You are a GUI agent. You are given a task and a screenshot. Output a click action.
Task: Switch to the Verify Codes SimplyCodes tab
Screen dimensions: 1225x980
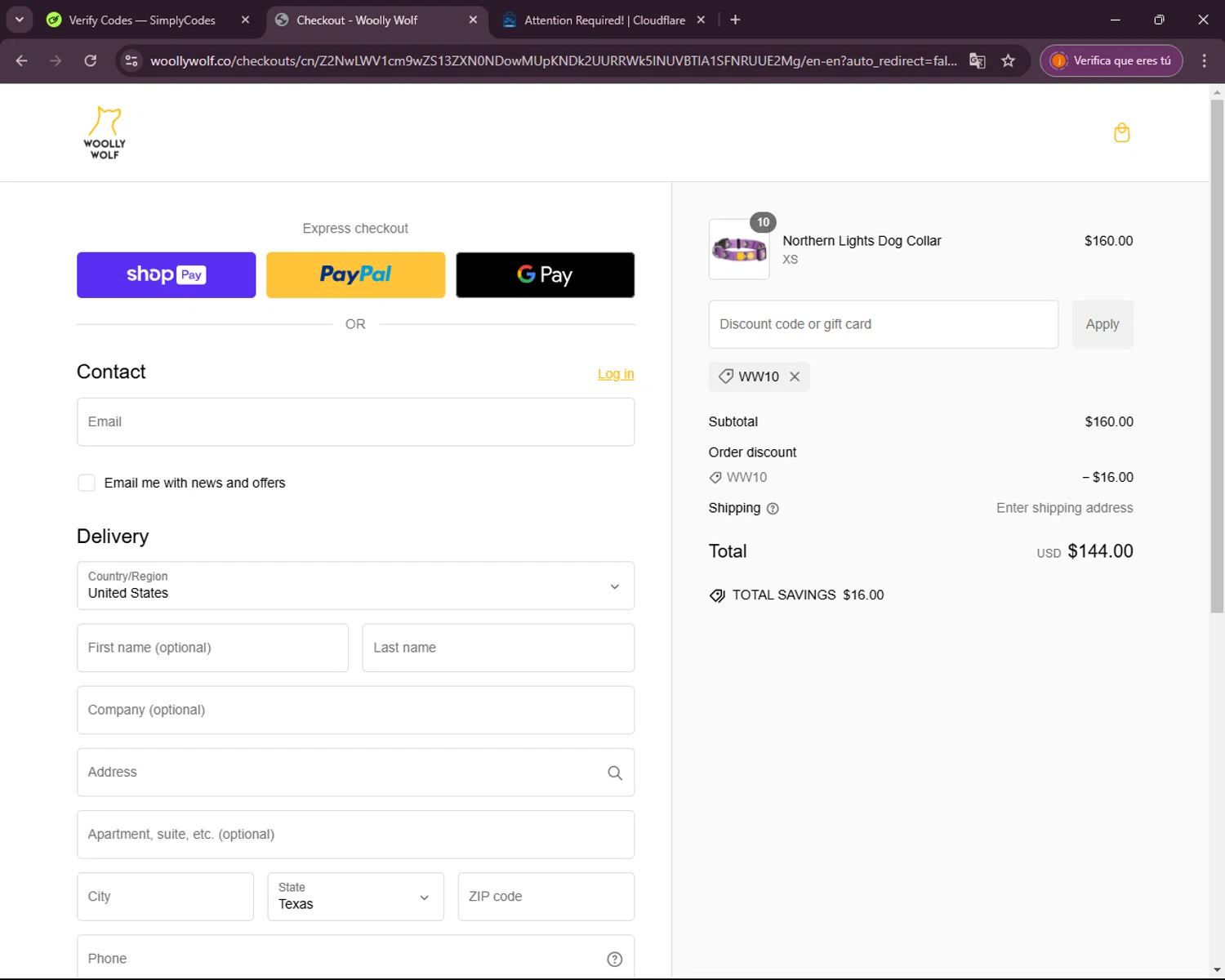click(x=143, y=20)
